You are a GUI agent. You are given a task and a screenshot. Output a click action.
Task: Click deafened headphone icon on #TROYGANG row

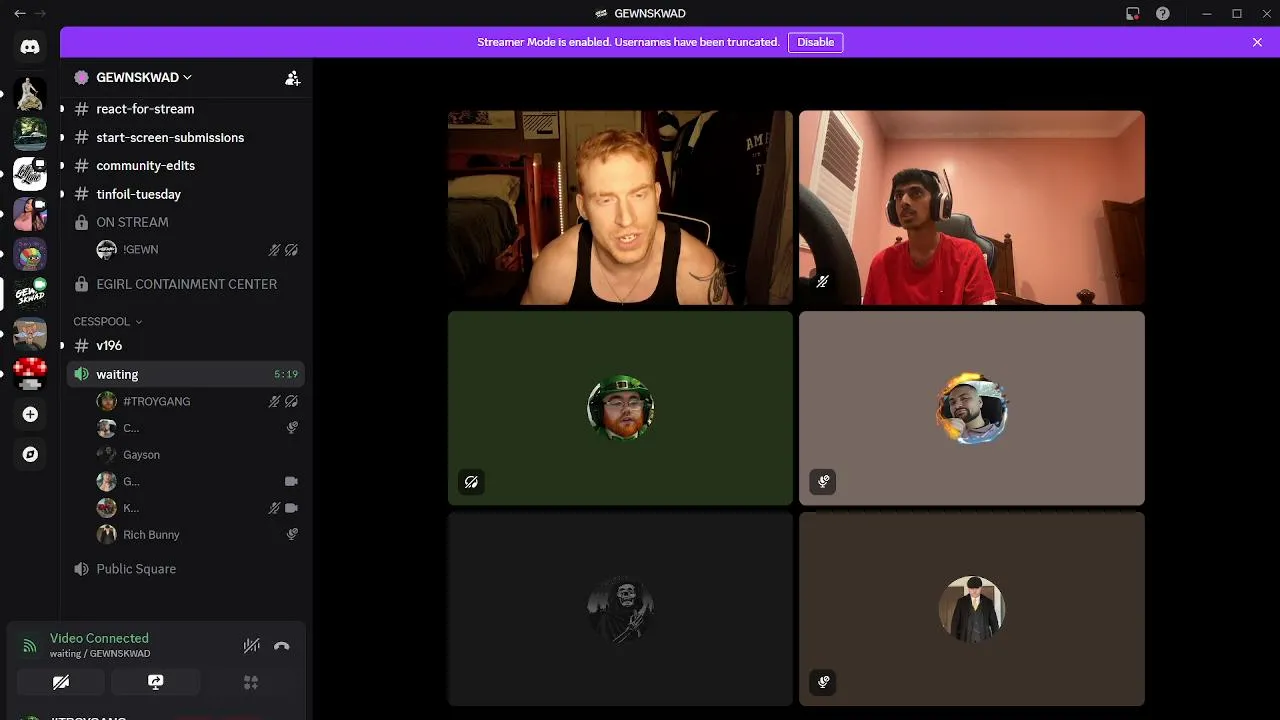coord(291,401)
